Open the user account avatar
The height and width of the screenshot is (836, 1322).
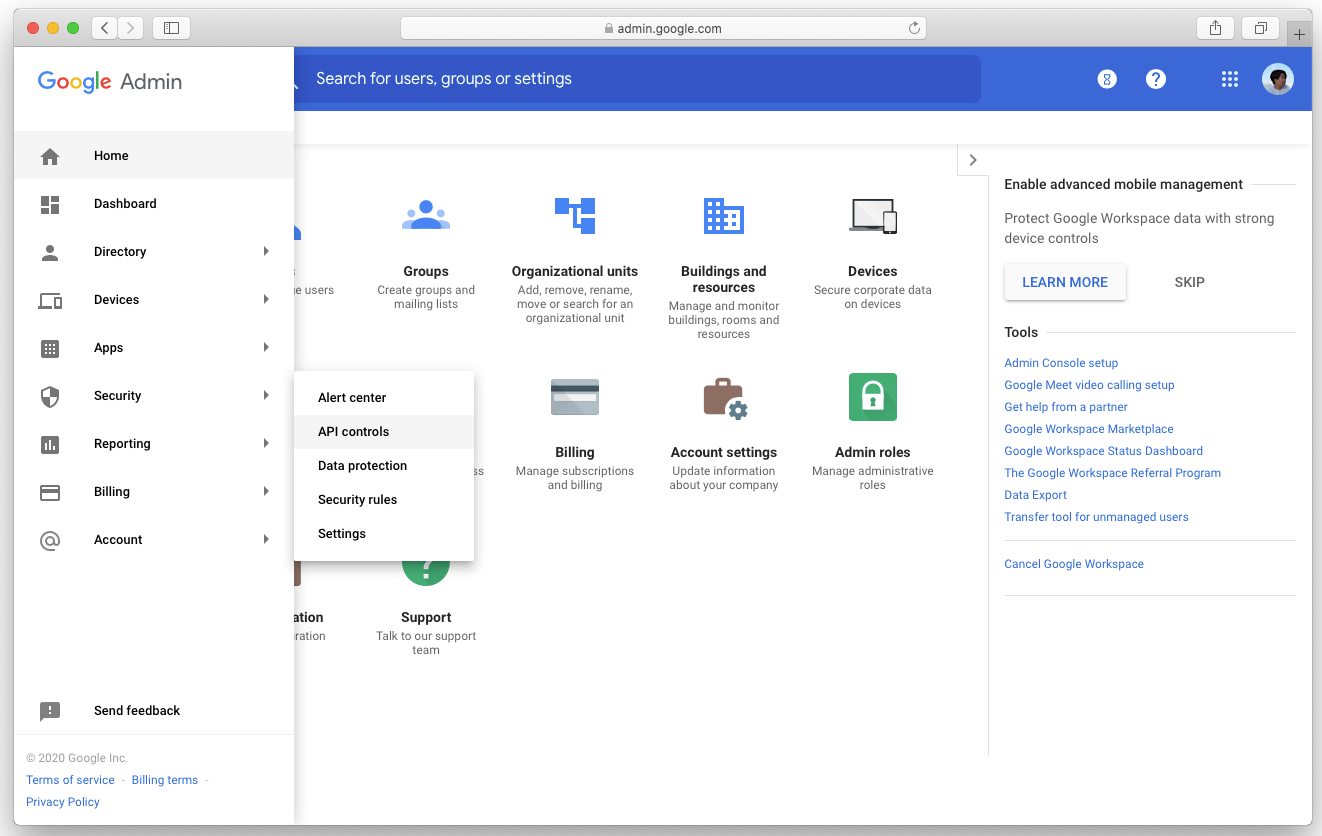point(1278,79)
